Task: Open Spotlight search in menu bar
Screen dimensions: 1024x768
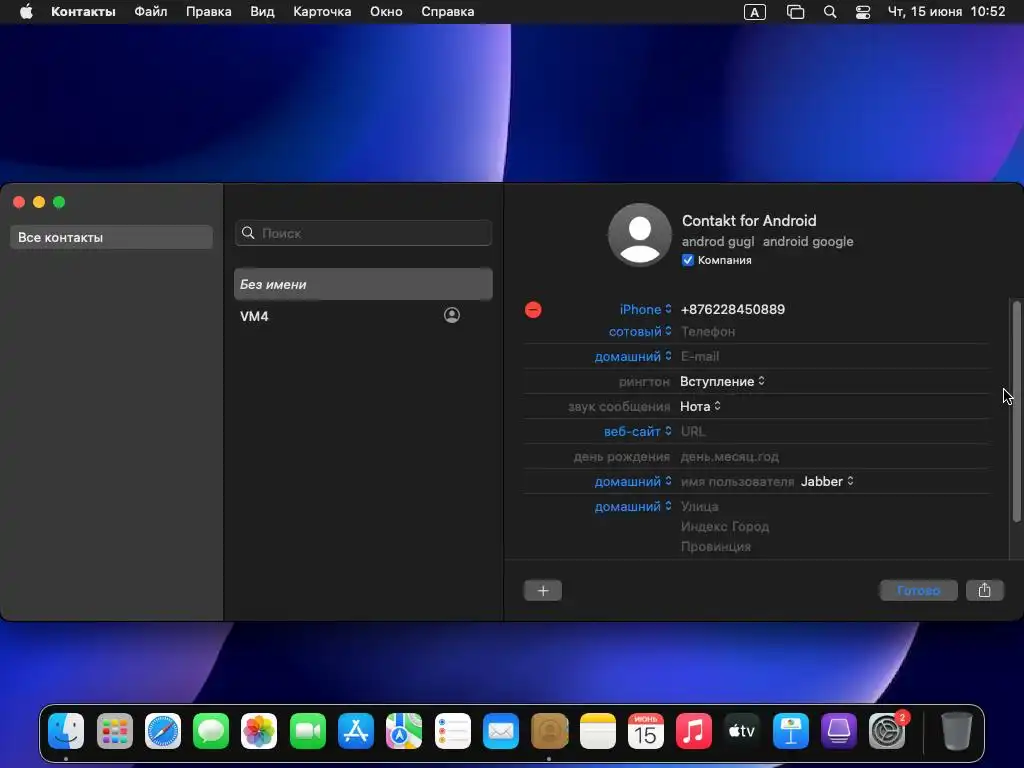Action: point(830,12)
